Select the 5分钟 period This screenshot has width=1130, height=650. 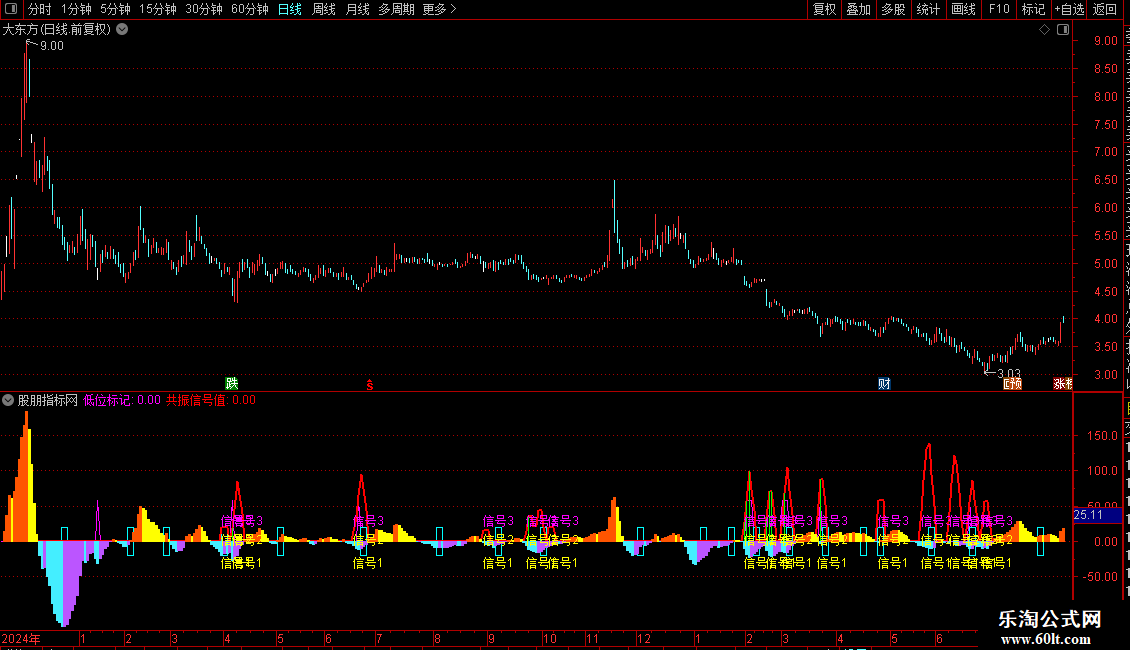point(115,9)
